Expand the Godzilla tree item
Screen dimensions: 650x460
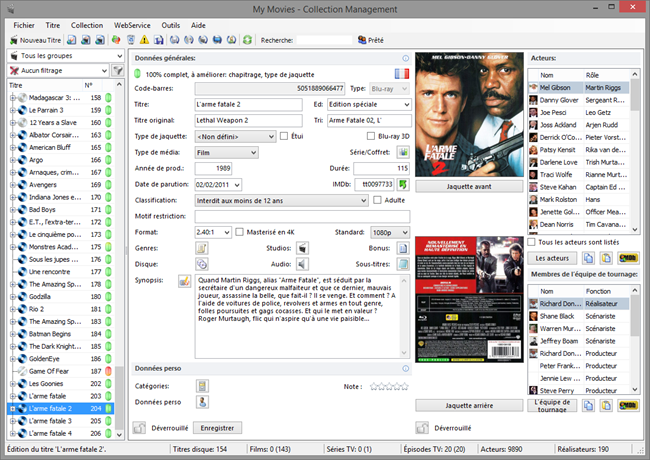[13, 297]
